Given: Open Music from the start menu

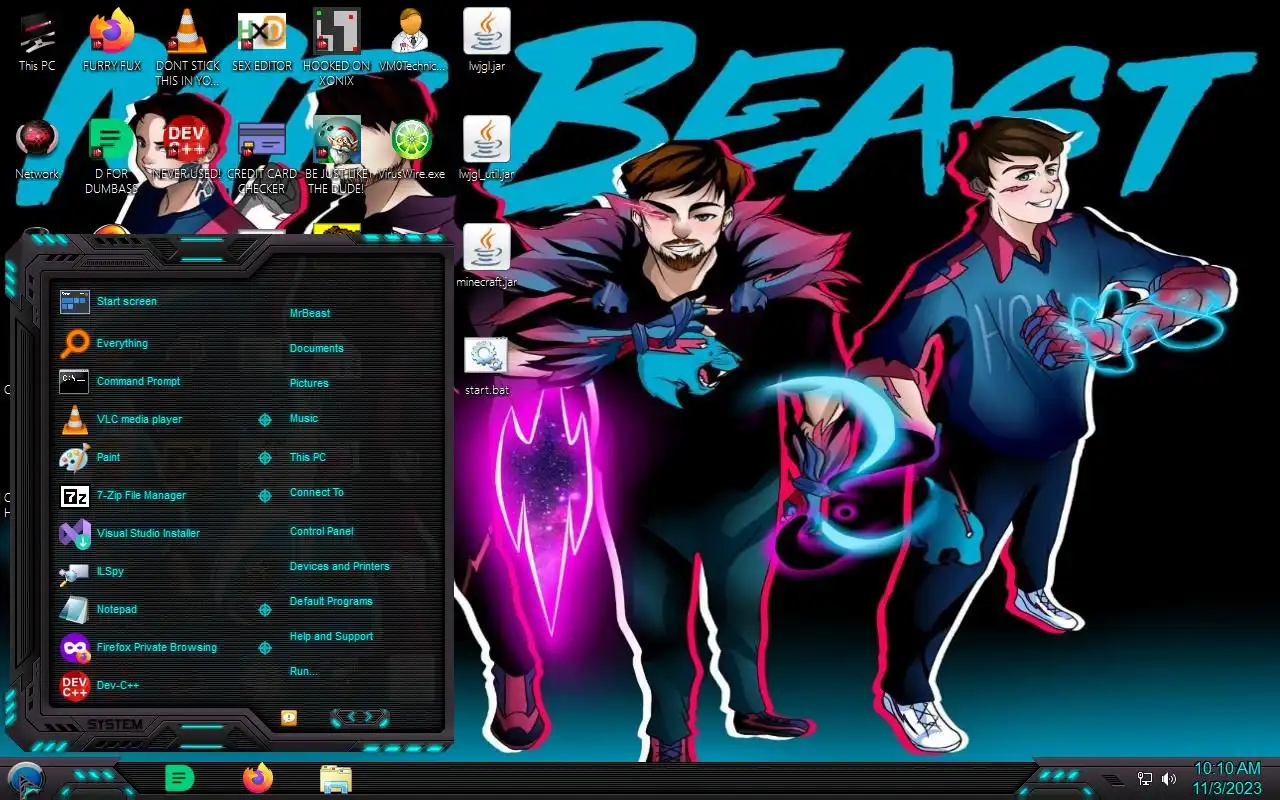Looking at the screenshot, I should (304, 418).
